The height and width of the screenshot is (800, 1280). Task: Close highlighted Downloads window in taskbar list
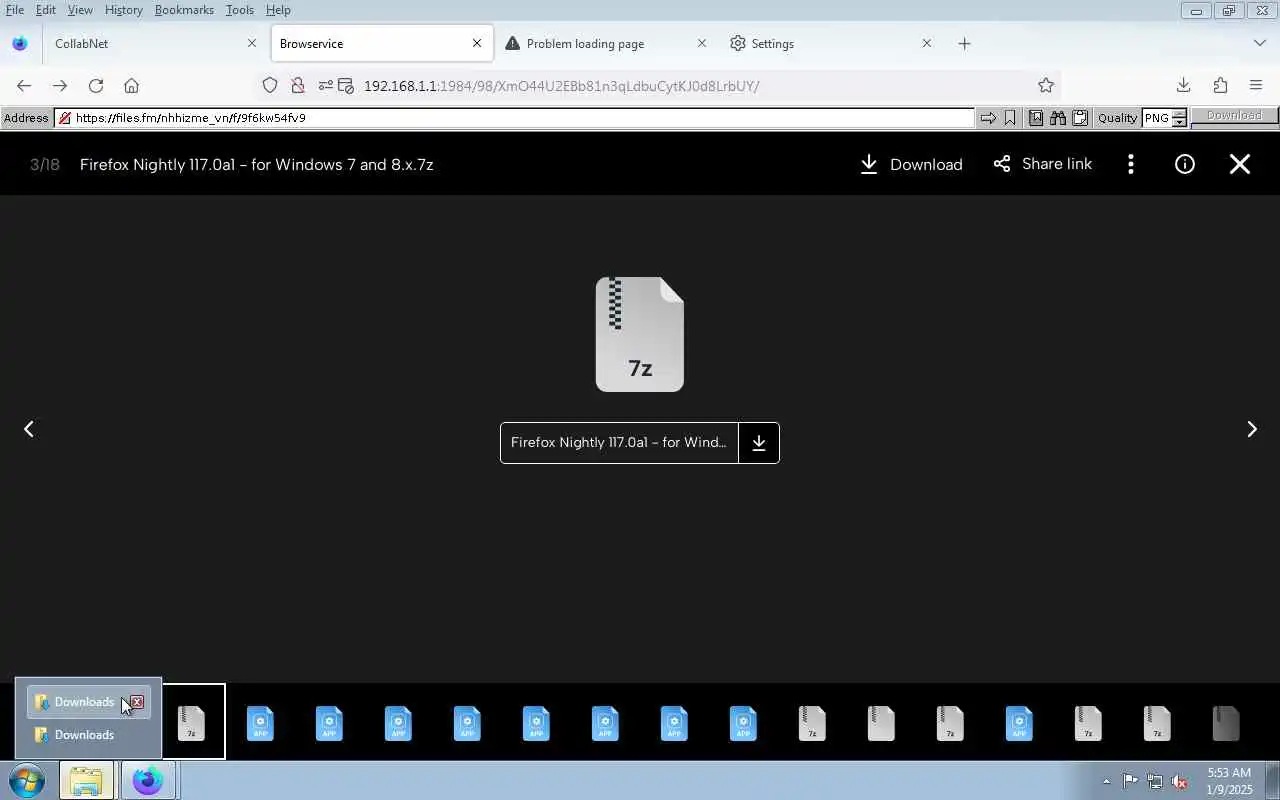(x=137, y=702)
